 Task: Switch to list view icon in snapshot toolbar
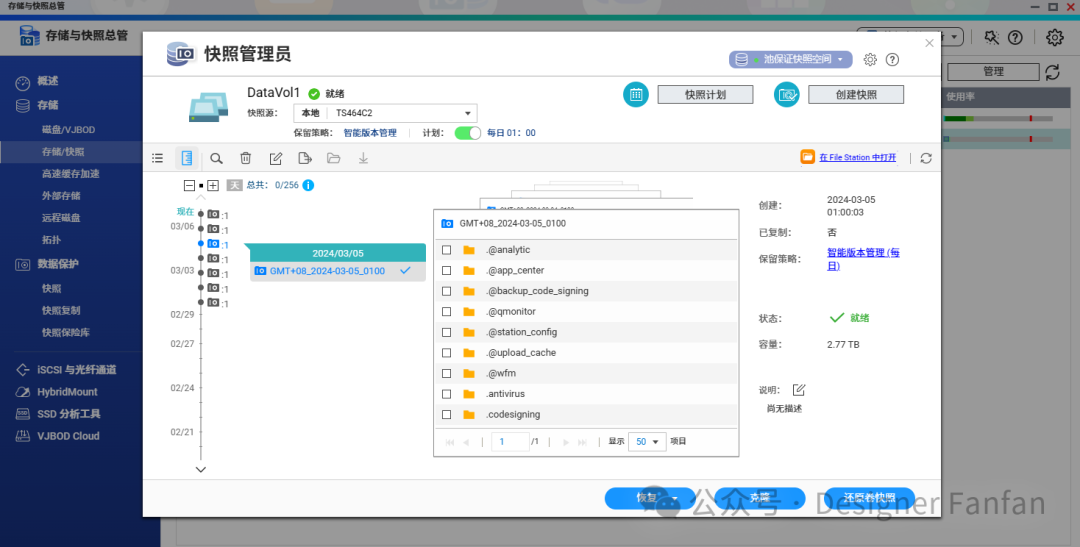tap(157, 158)
